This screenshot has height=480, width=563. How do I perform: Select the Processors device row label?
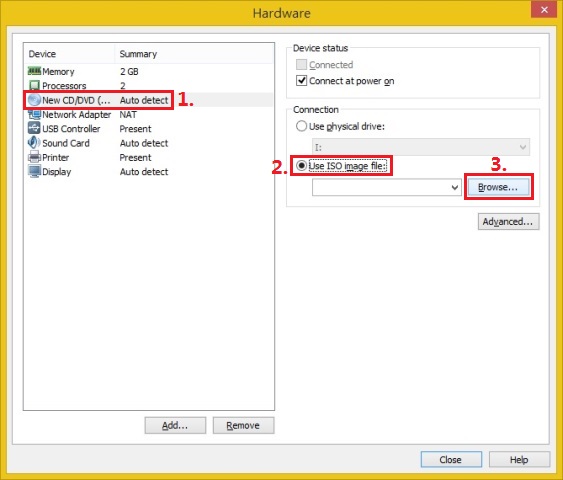pyautogui.click(x=64, y=86)
